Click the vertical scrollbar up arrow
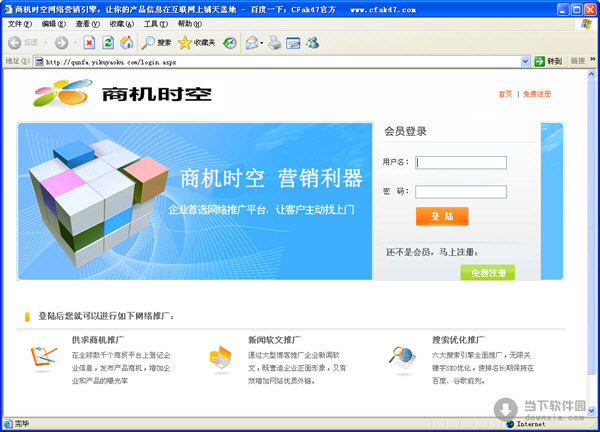The height and width of the screenshot is (432, 600). [592, 74]
